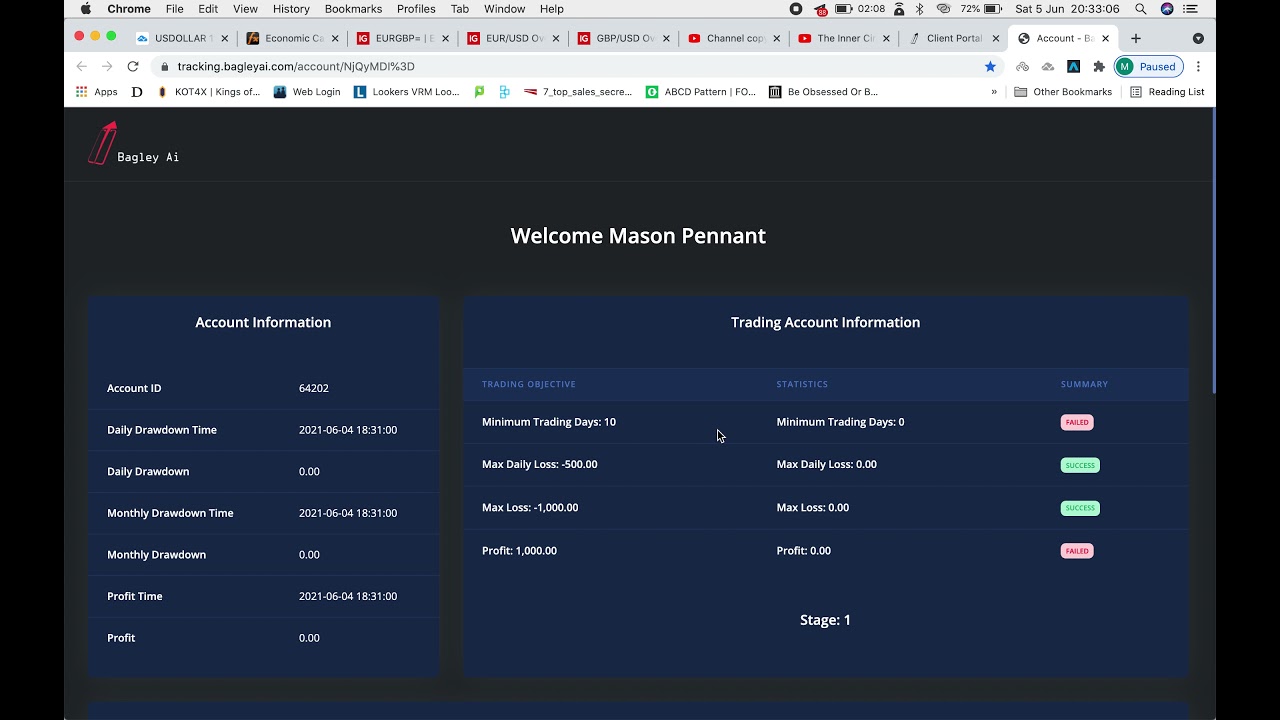Open Siri from the menu bar

[x=1167, y=9]
